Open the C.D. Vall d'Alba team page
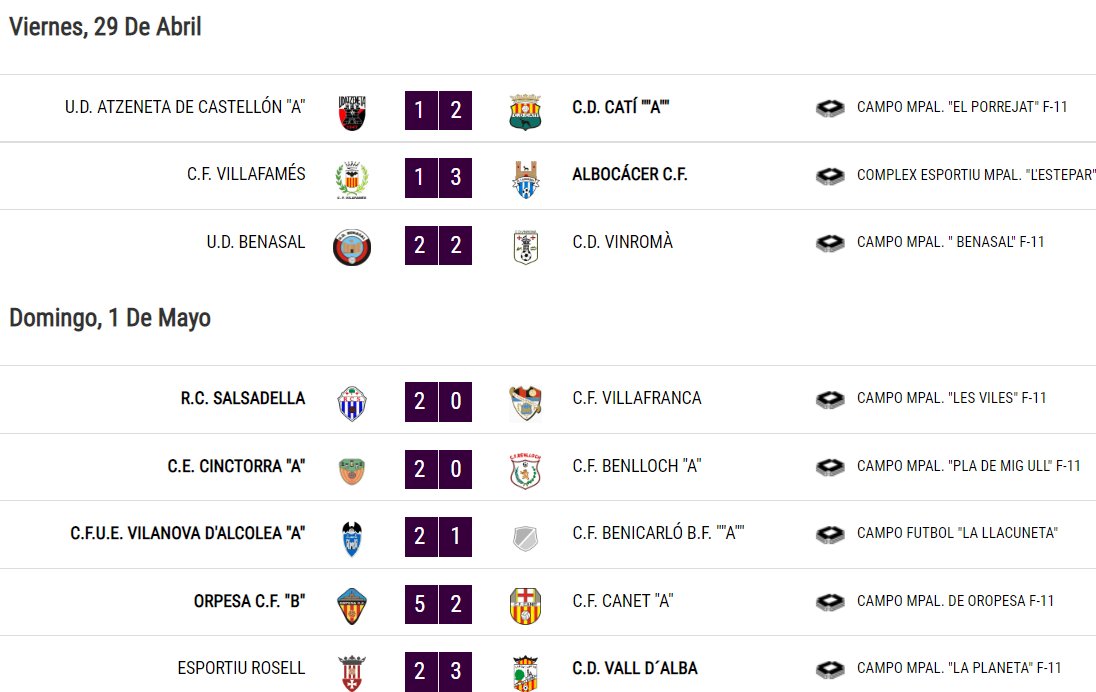Image resolution: width=1096 pixels, height=692 pixels. point(635,668)
